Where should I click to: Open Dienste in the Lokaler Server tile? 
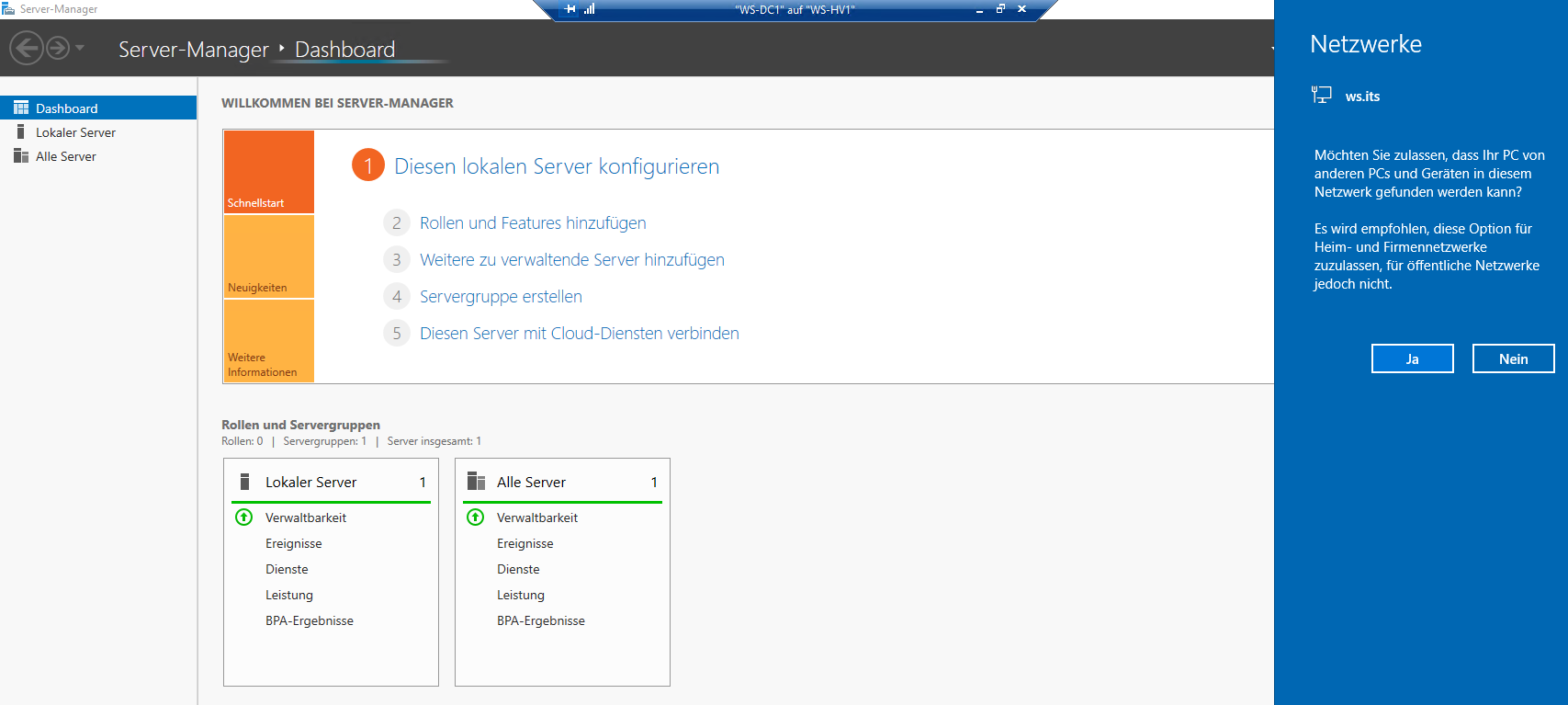(x=287, y=569)
